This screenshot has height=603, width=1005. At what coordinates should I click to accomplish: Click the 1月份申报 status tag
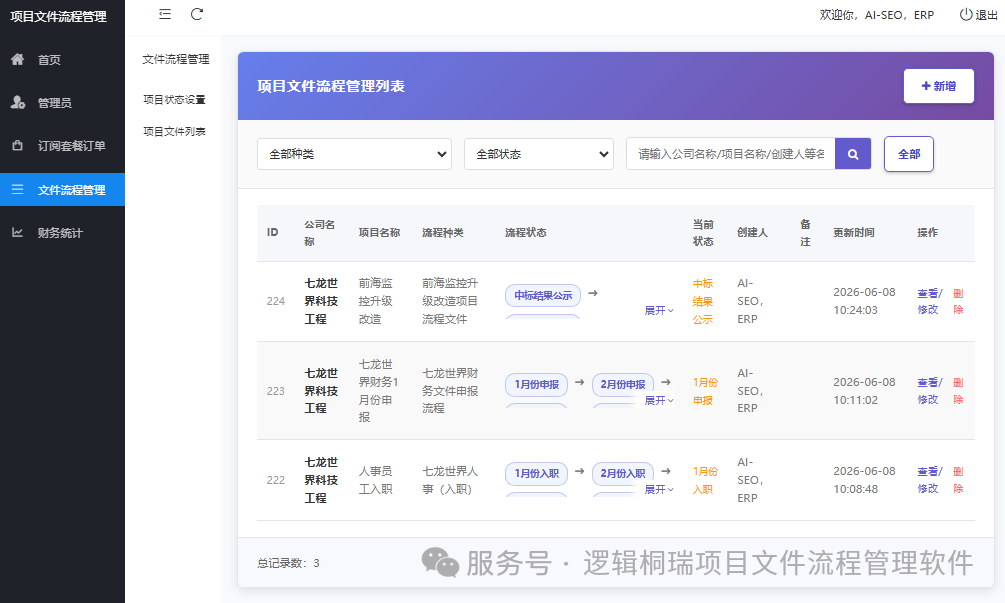536,384
